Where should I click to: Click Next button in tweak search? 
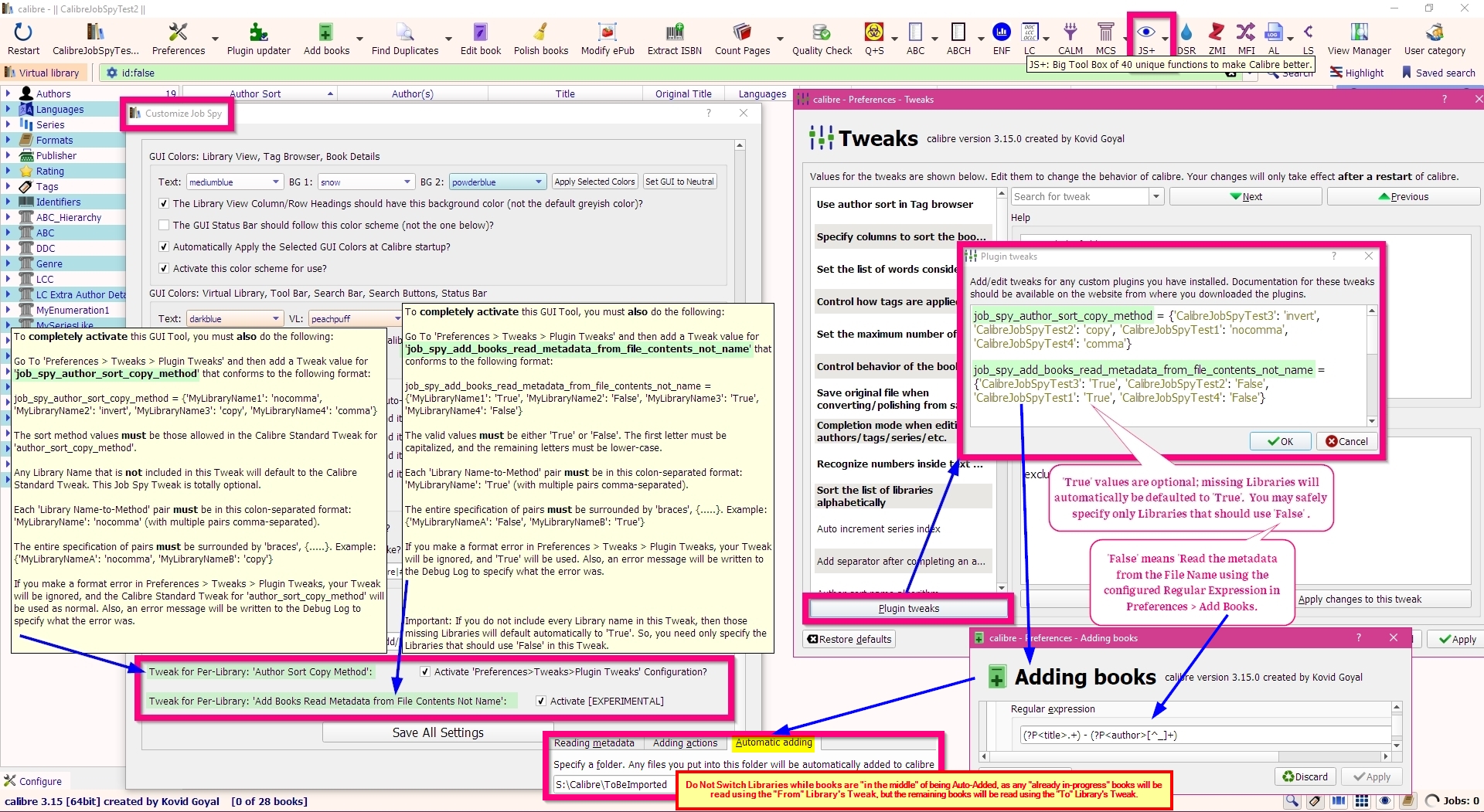point(1246,197)
